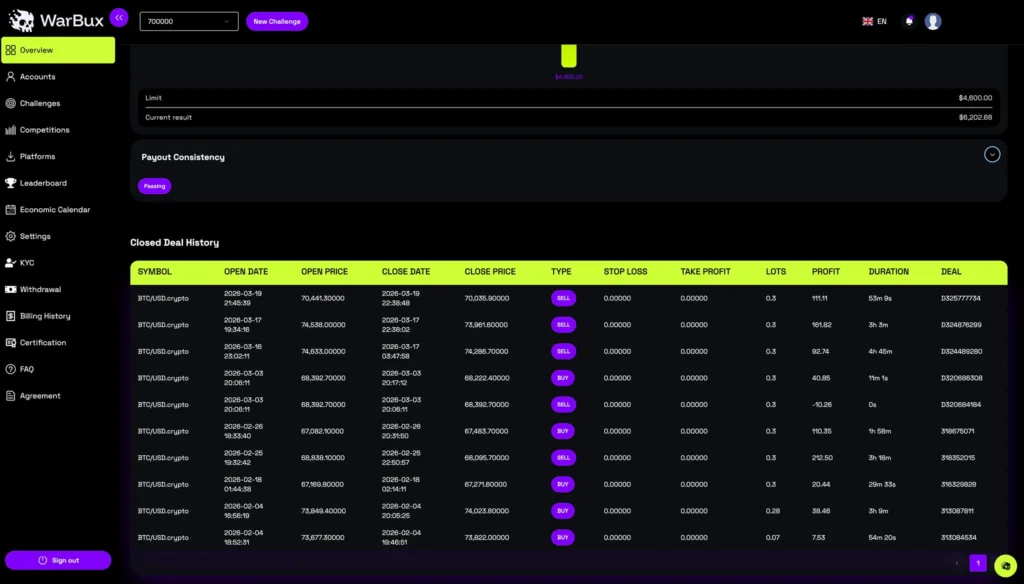Open support chat bubble

1006,566
